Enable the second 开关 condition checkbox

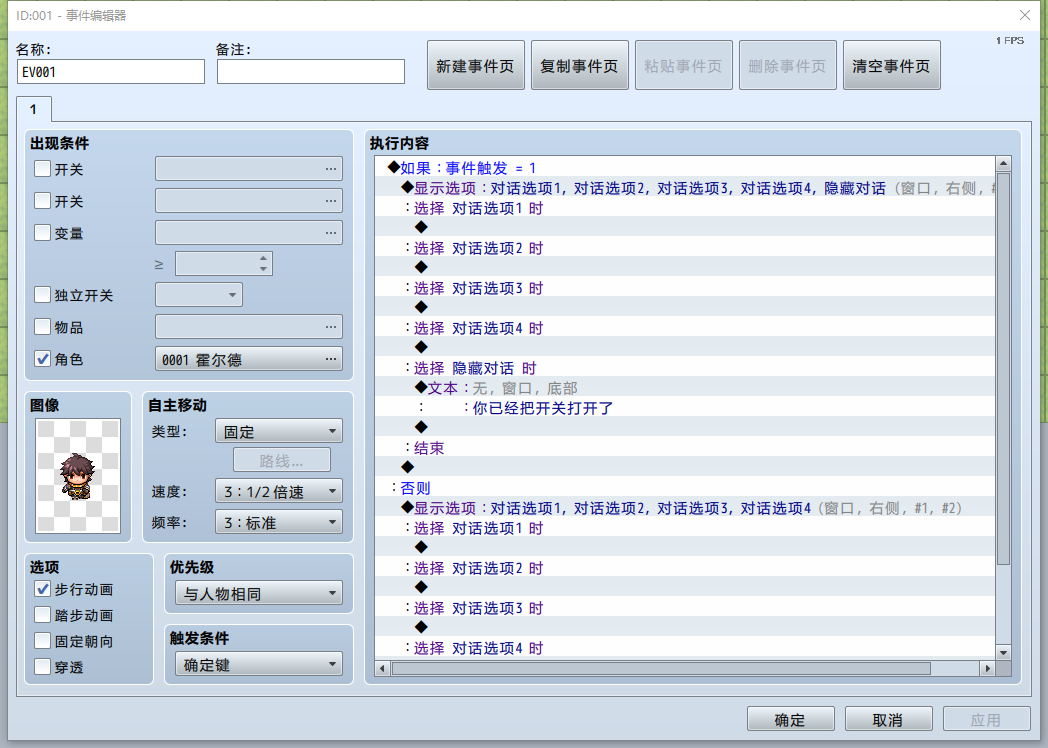(42, 201)
